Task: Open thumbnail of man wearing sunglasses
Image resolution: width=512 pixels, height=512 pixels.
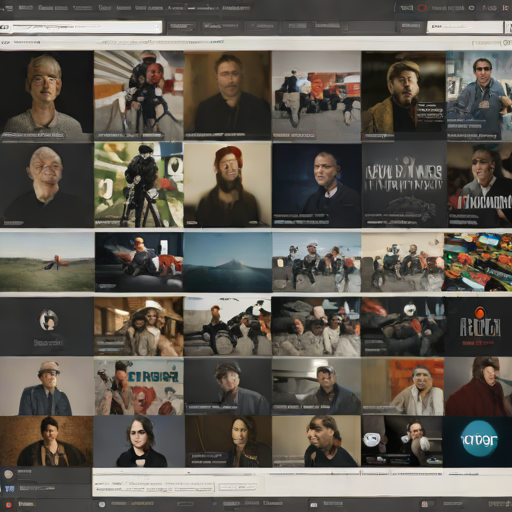Action: [x=479, y=96]
